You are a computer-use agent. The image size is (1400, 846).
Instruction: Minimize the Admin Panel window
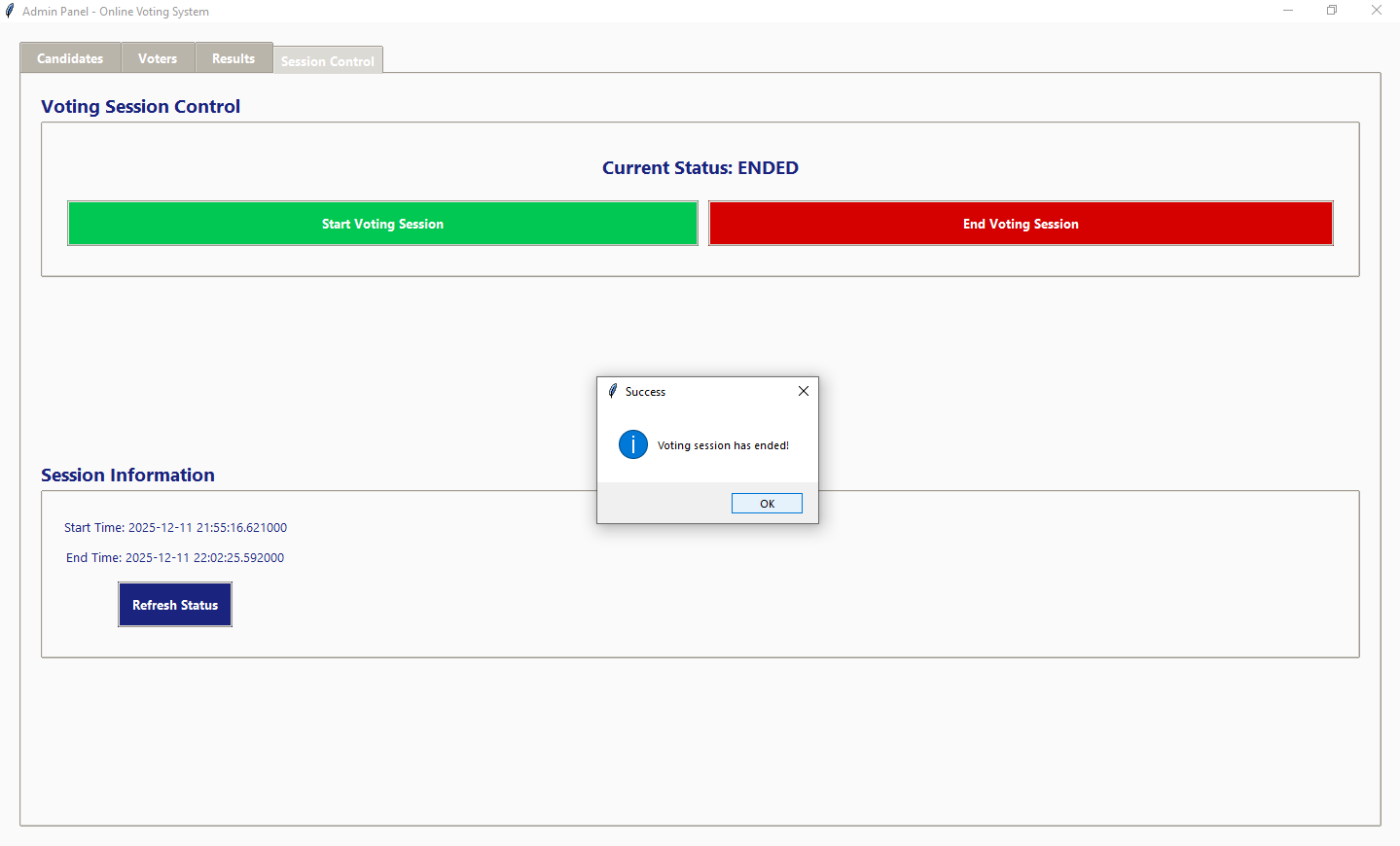pyautogui.click(x=1287, y=11)
